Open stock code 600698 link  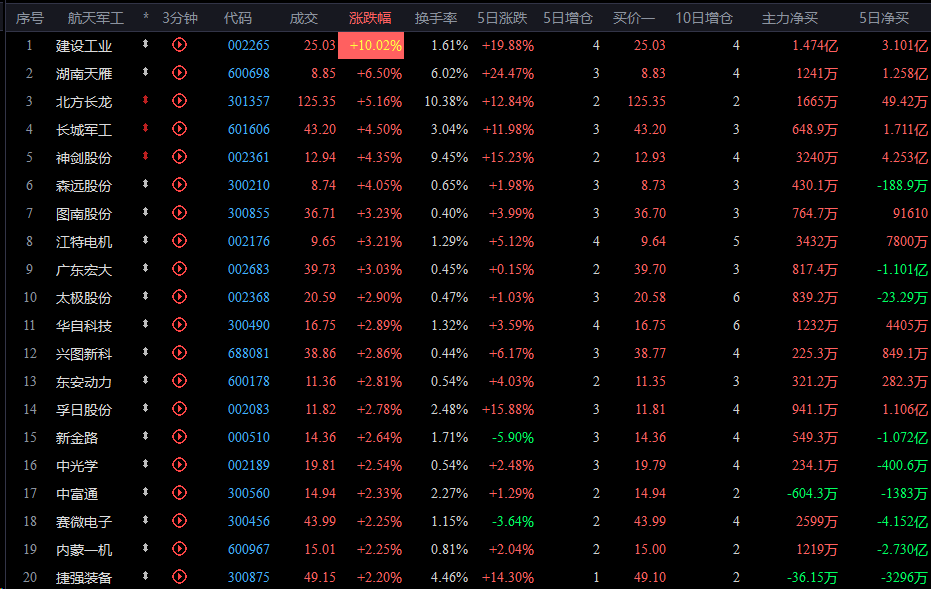tap(248, 73)
